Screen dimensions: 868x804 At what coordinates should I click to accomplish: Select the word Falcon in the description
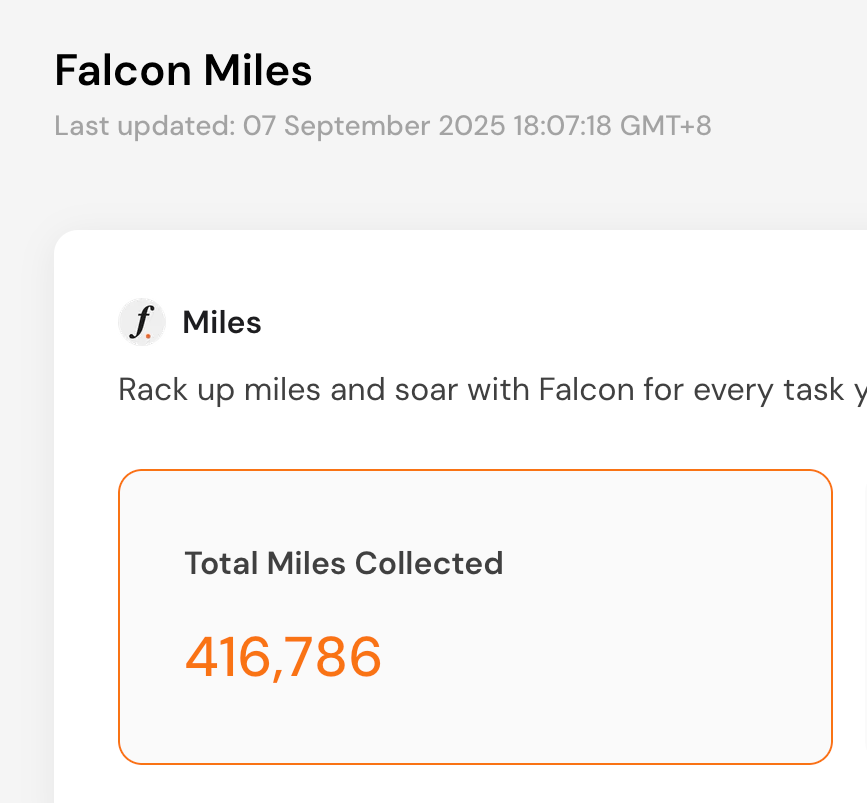[x=586, y=389]
